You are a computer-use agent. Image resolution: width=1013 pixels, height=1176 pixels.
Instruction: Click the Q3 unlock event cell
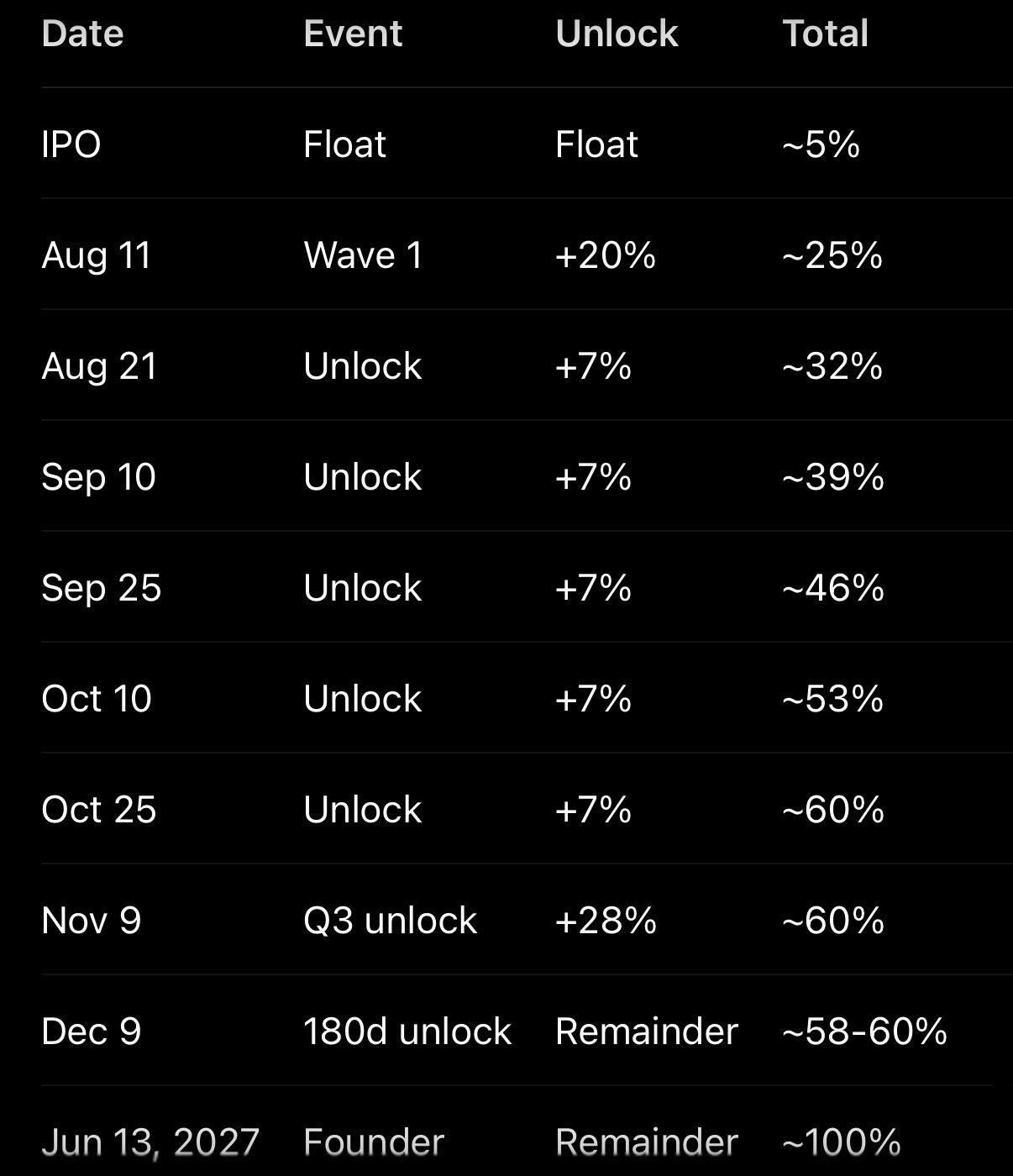pyautogui.click(x=390, y=921)
